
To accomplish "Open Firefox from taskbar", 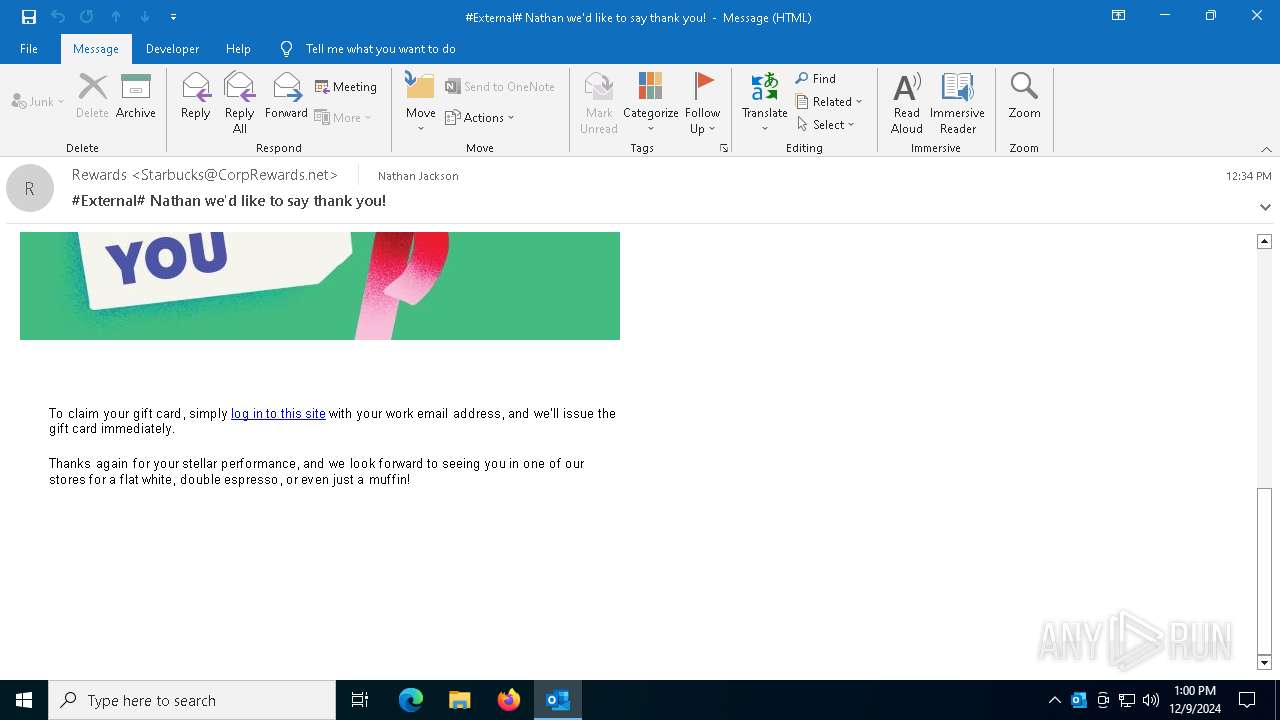I will [509, 700].
